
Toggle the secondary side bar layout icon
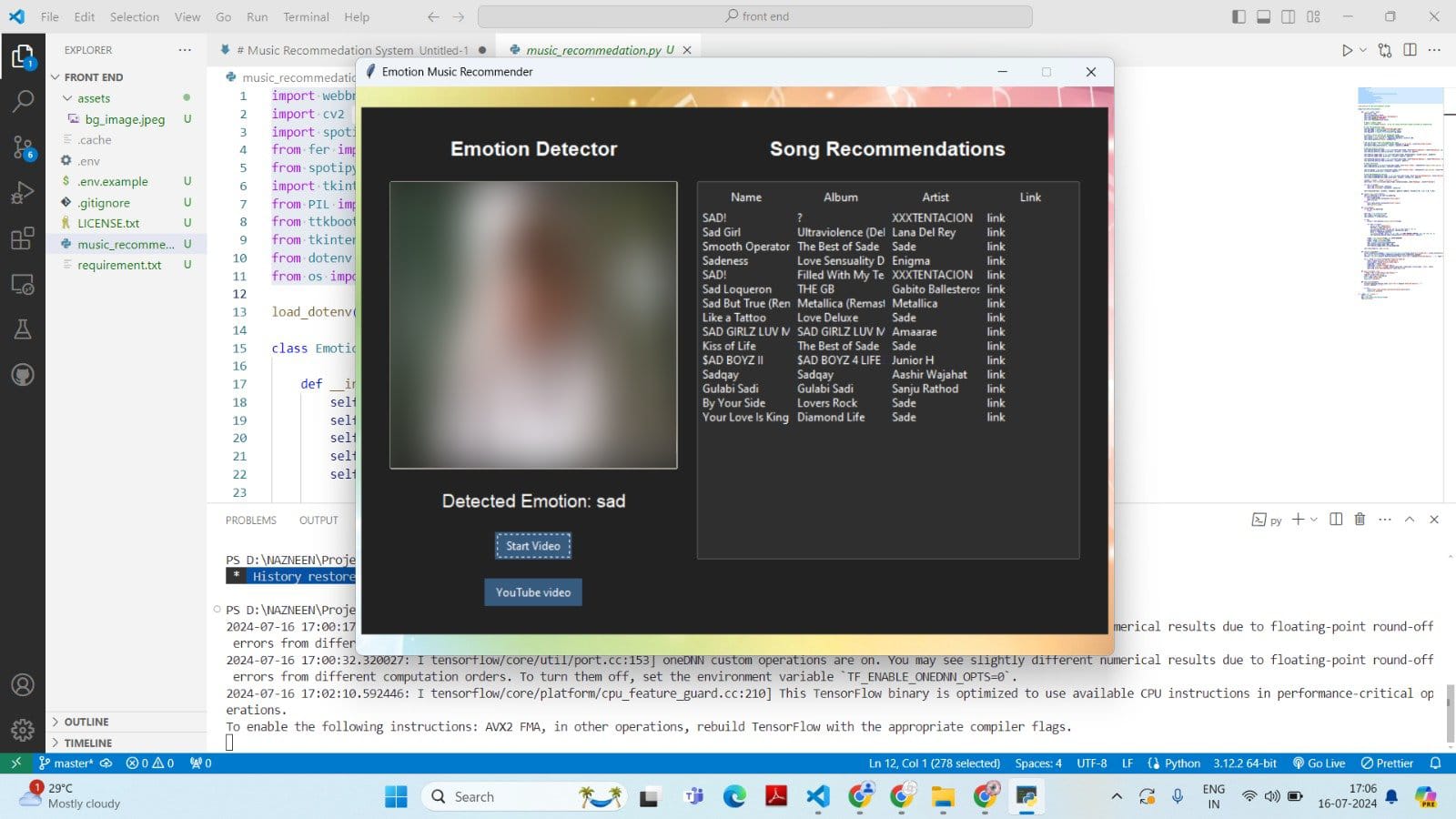coord(1289,16)
